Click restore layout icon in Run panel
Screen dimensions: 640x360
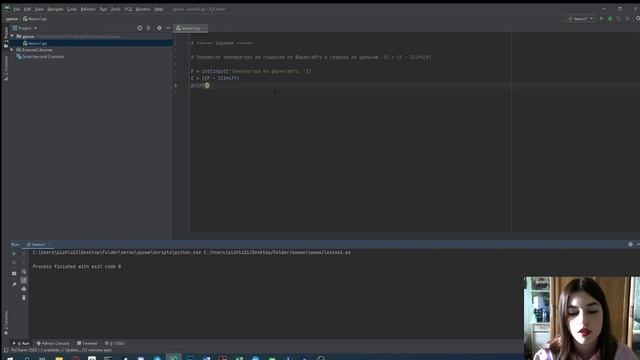pyautogui.click(x=14, y=273)
